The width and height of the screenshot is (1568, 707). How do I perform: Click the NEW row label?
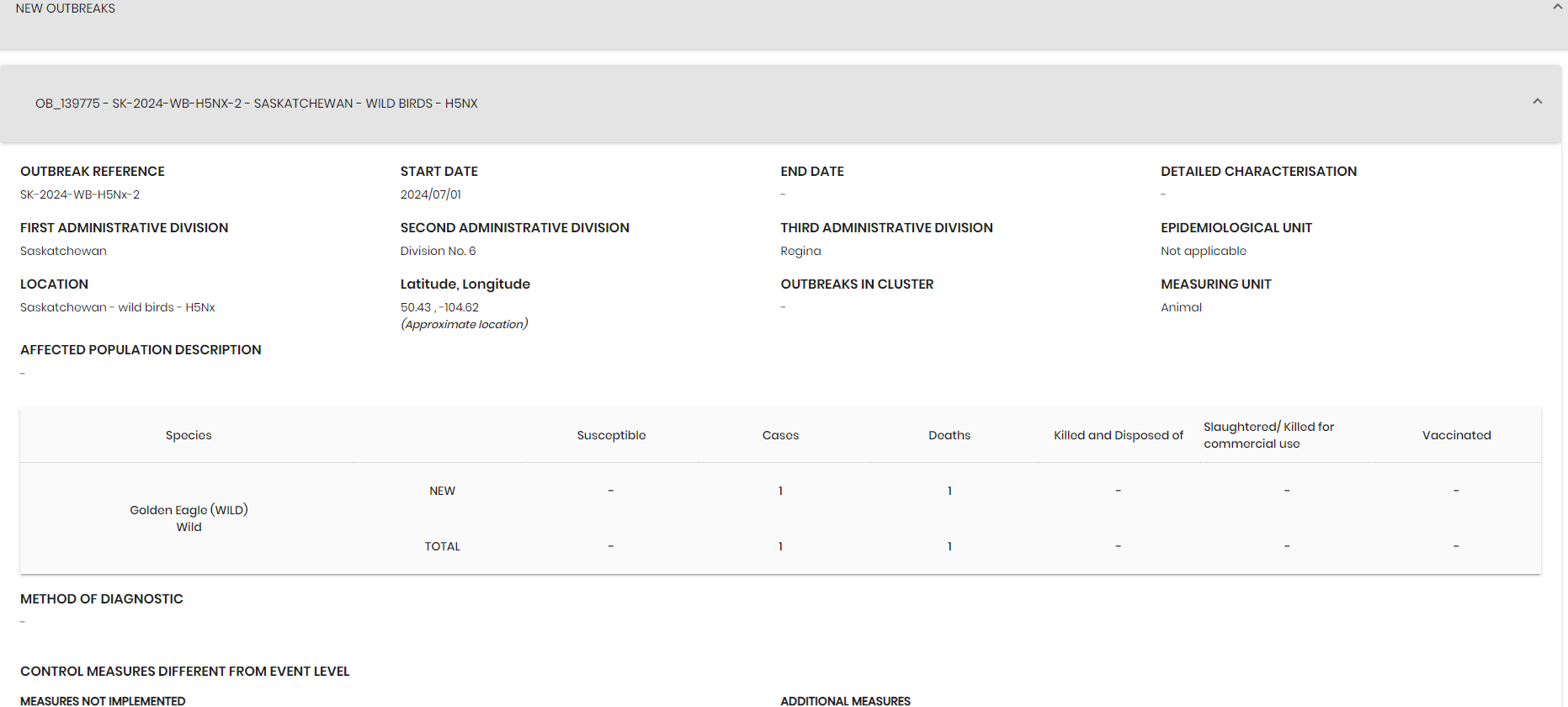tap(442, 491)
